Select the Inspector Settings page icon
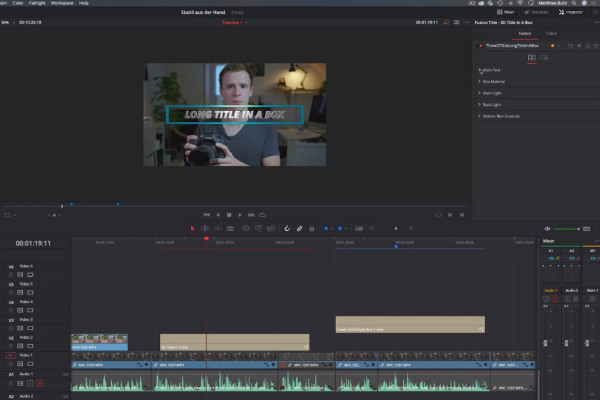The width and height of the screenshot is (600, 400). pos(545,58)
